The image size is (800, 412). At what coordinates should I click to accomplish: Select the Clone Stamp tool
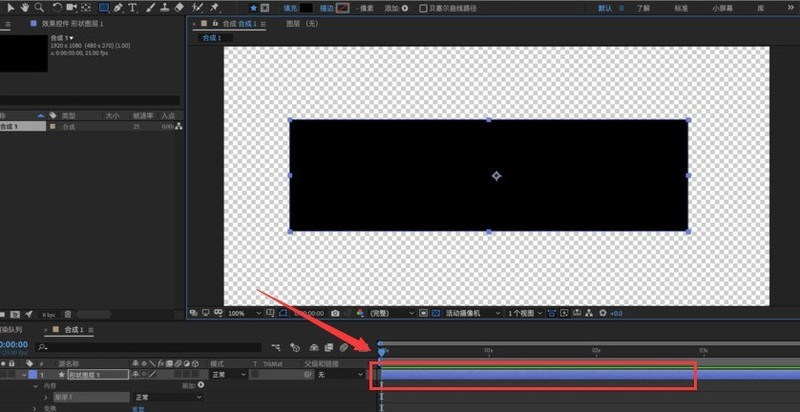pos(164,8)
